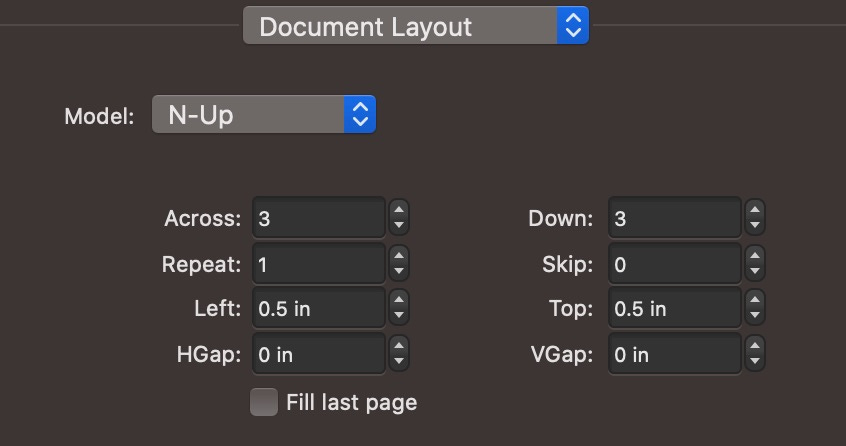846x446 pixels.
Task: Increment the Skip stepper
Action: pyautogui.click(x=755, y=256)
